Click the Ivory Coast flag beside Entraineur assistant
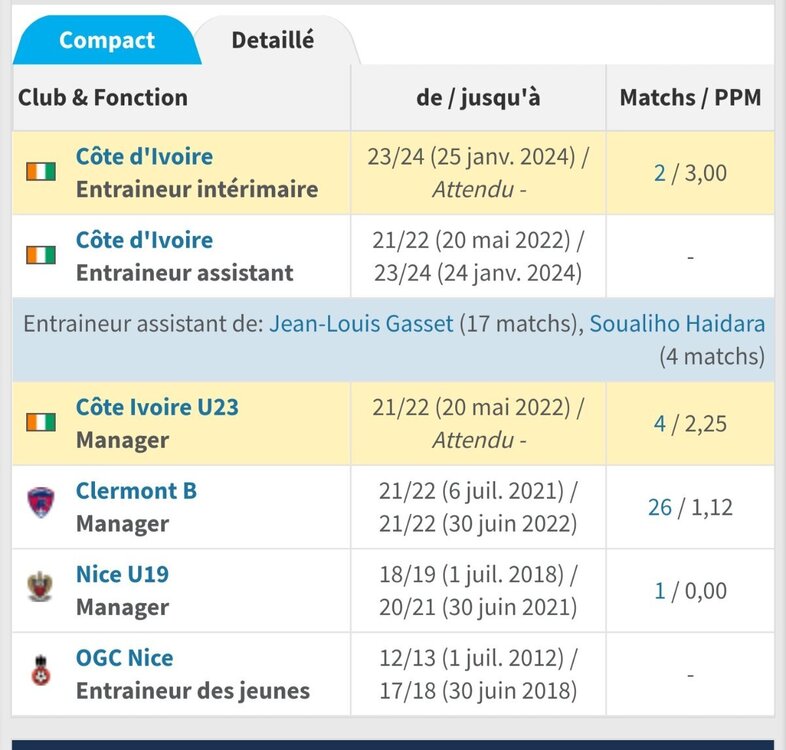 click(x=41, y=256)
